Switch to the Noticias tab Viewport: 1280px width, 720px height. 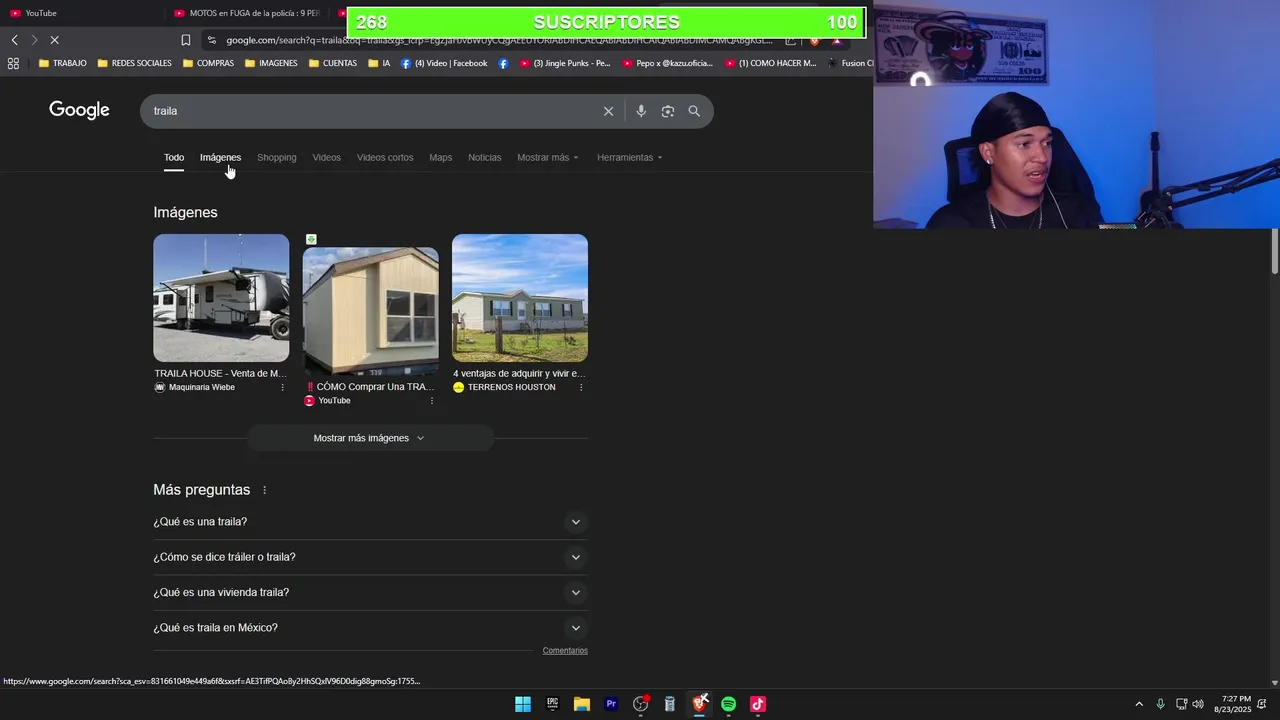485,157
